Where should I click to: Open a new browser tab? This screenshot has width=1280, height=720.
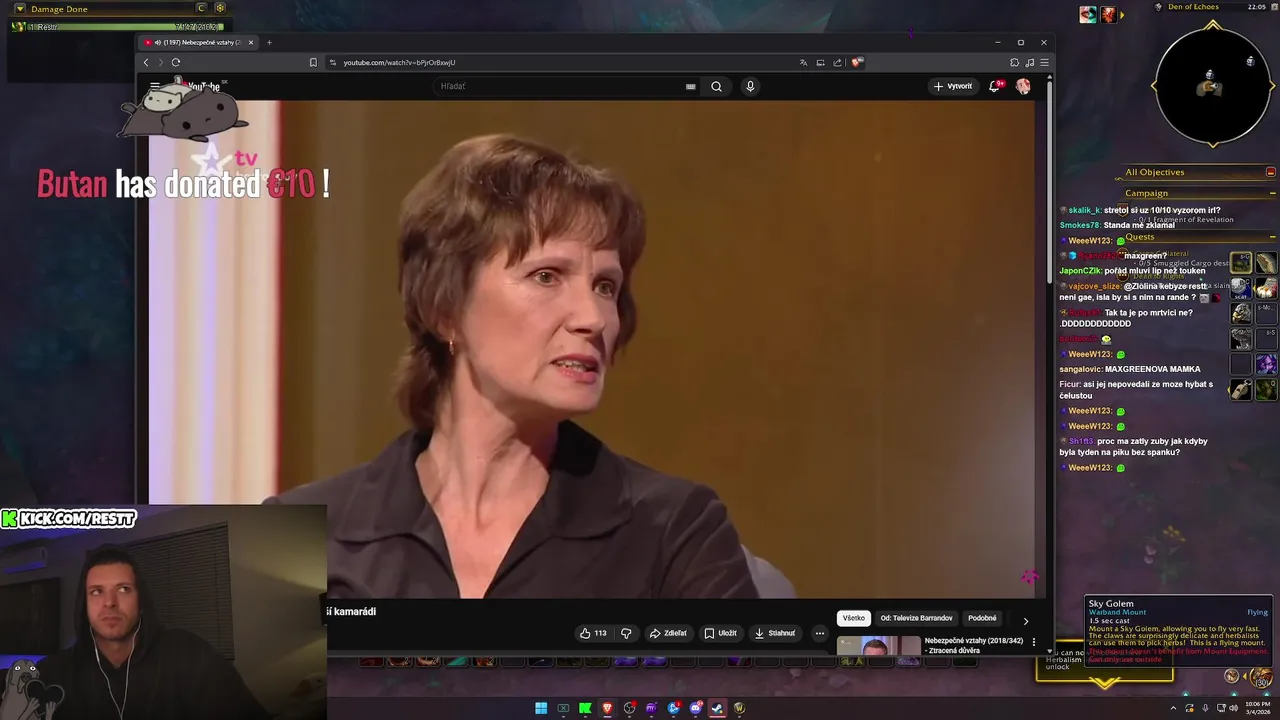[269, 42]
